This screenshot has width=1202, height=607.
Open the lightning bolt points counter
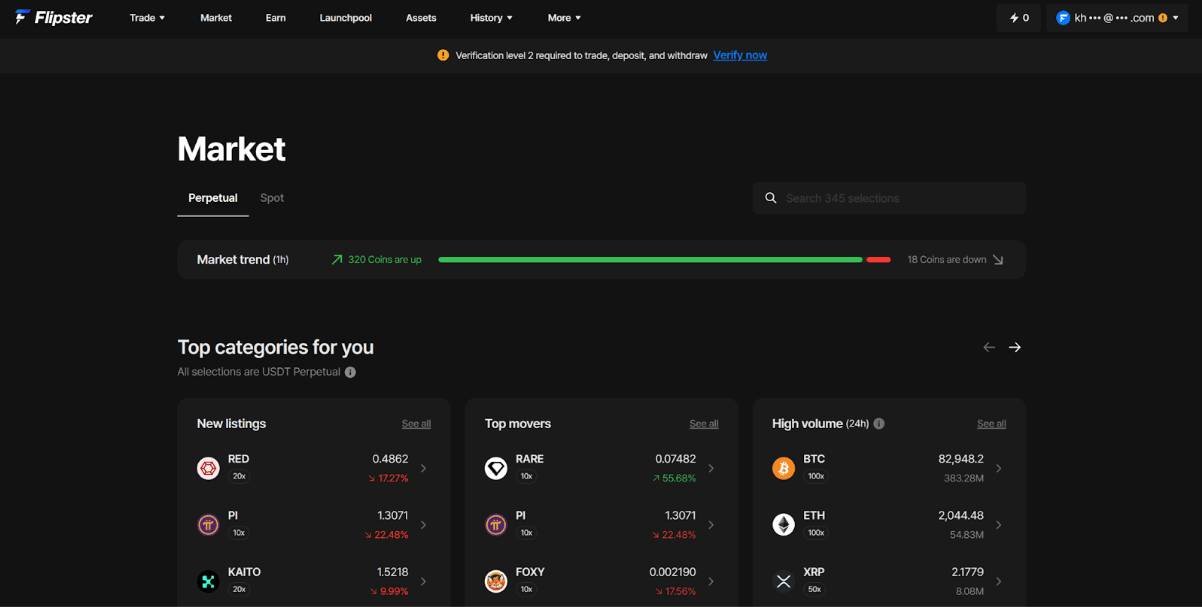pyautogui.click(x=1019, y=18)
